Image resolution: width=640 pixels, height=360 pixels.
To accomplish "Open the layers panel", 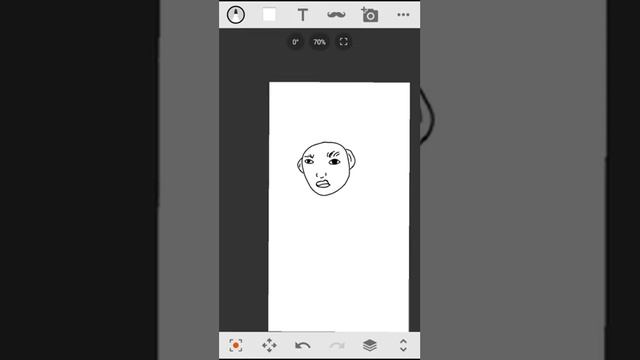I will pos(370,345).
